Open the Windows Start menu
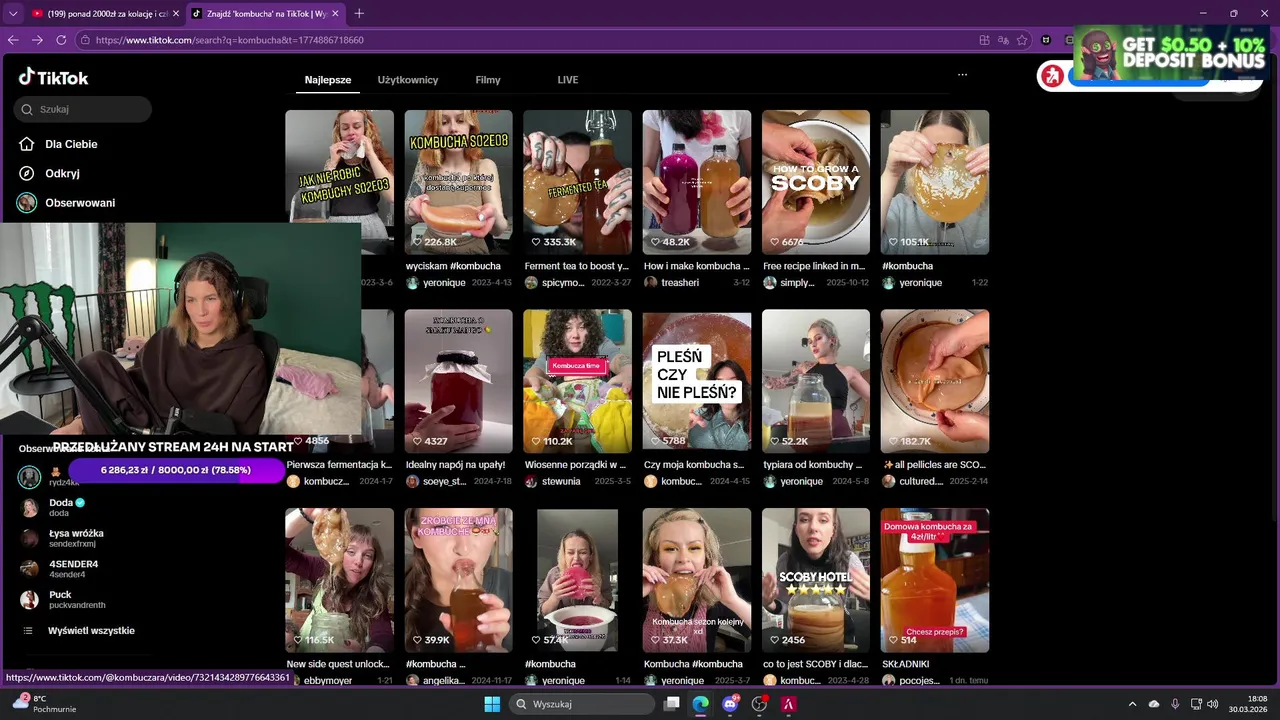 [492, 704]
